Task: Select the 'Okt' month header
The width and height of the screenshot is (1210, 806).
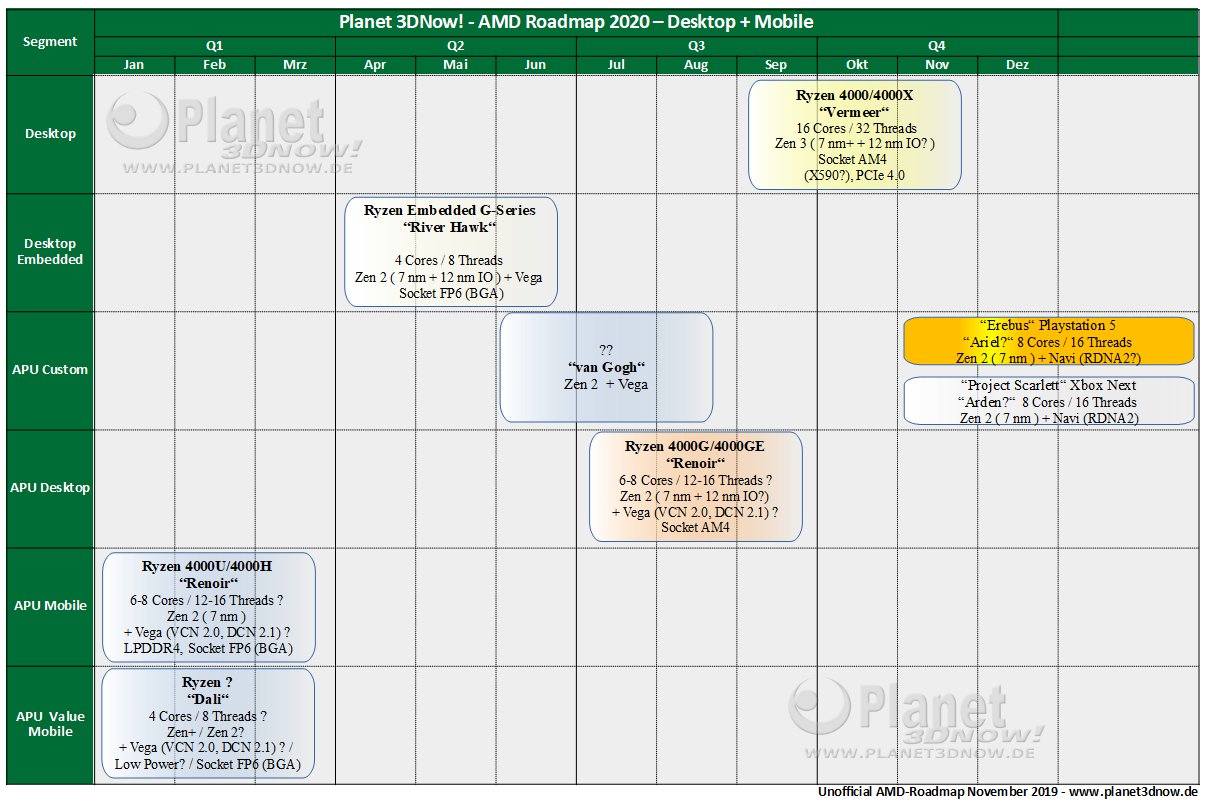Action: [x=857, y=65]
